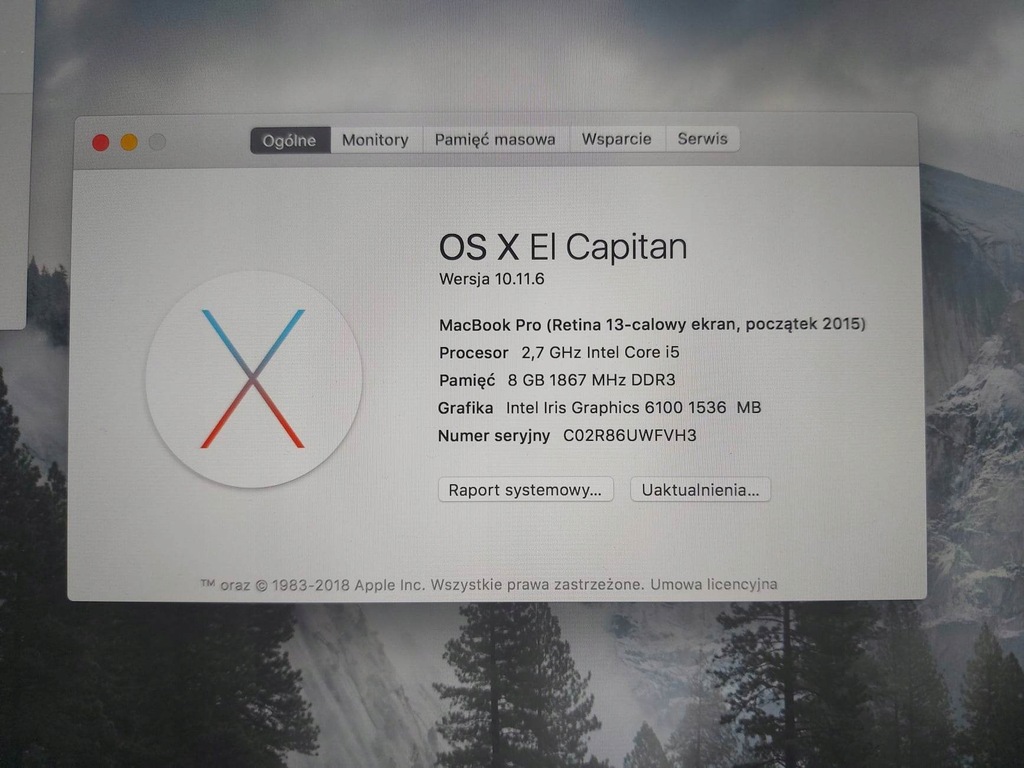Open the Umowa licencyjna link
1024x768 pixels.
[714, 584]
